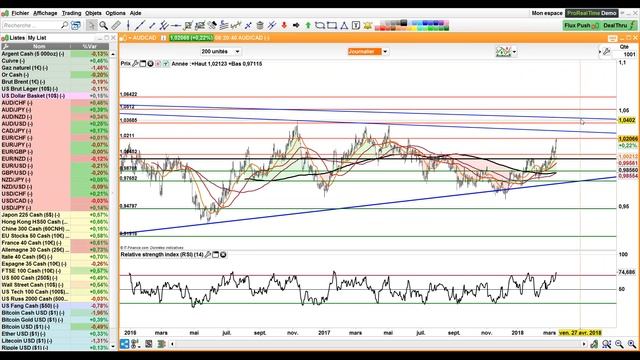Zoom out the chart horizontally

pyautogui.click(x=619, y=344)
